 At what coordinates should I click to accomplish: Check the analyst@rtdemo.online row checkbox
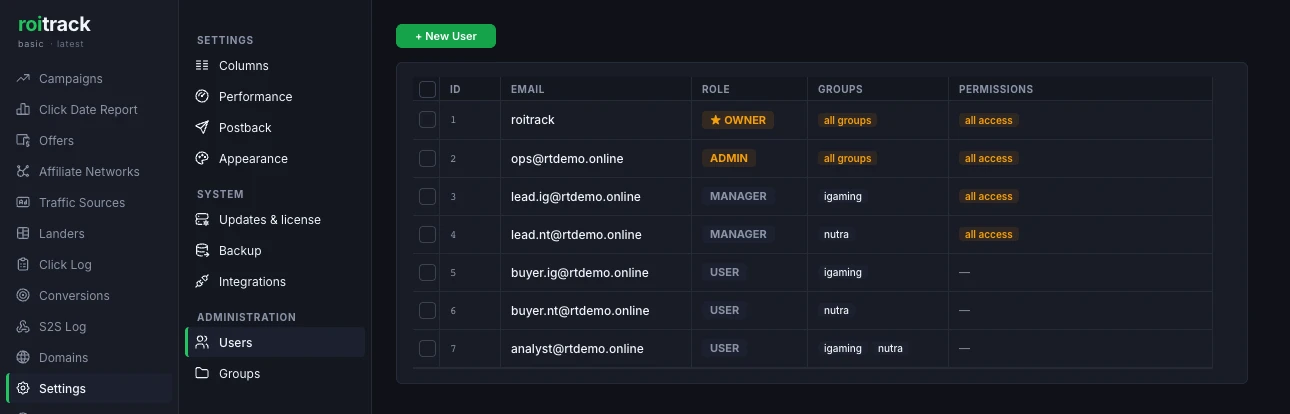(x=427, y=348)
